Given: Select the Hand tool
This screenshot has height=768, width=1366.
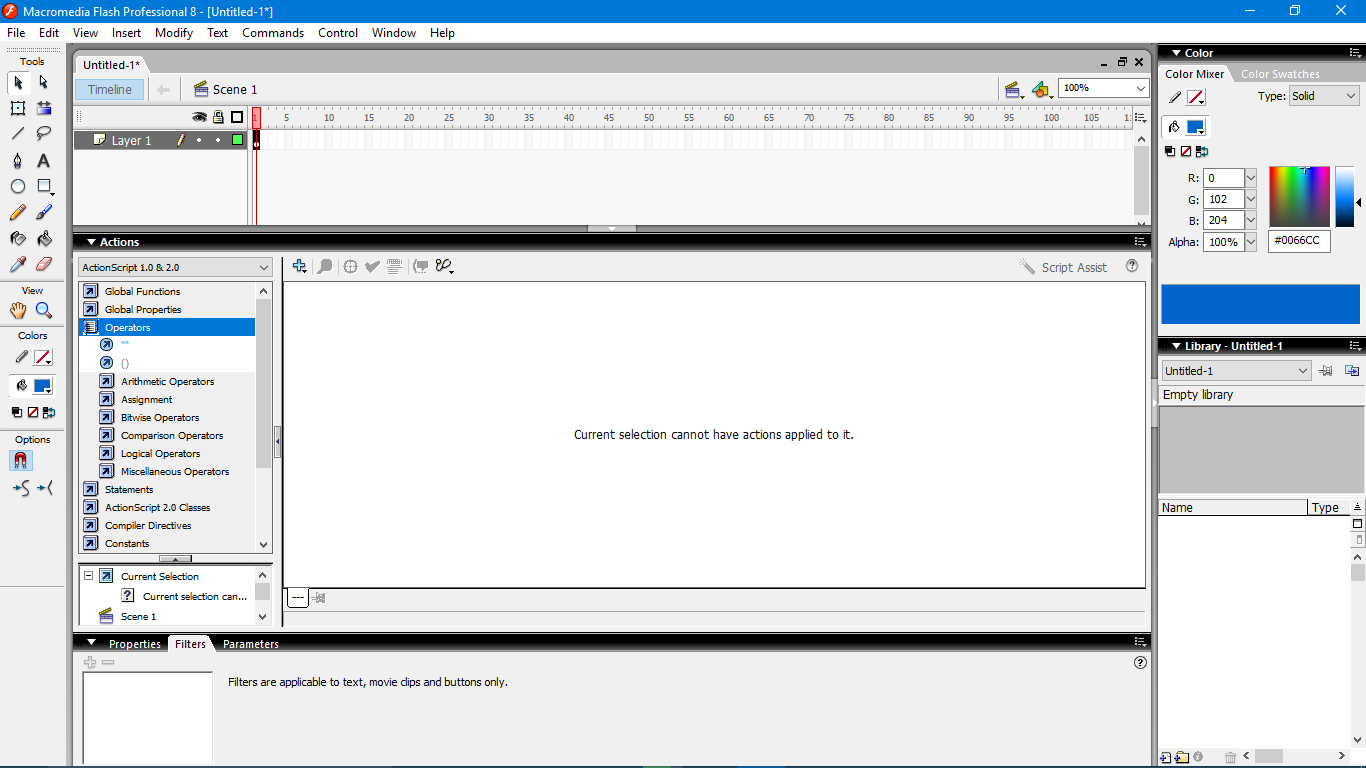Looking at the screenshot, I should coord(18,310).
